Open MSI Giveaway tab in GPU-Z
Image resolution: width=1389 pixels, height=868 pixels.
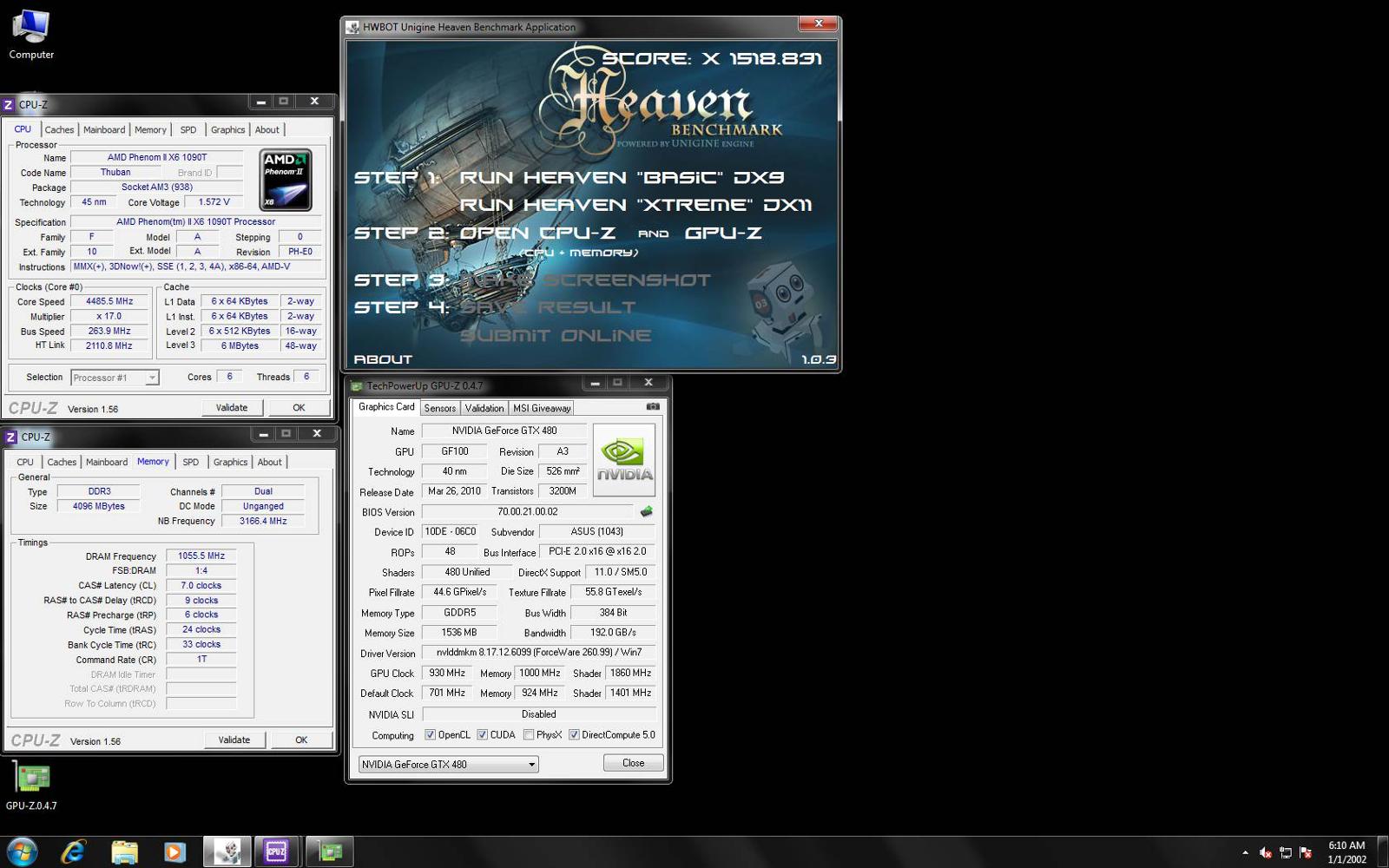pyautogui.click(x=542, y=408)
